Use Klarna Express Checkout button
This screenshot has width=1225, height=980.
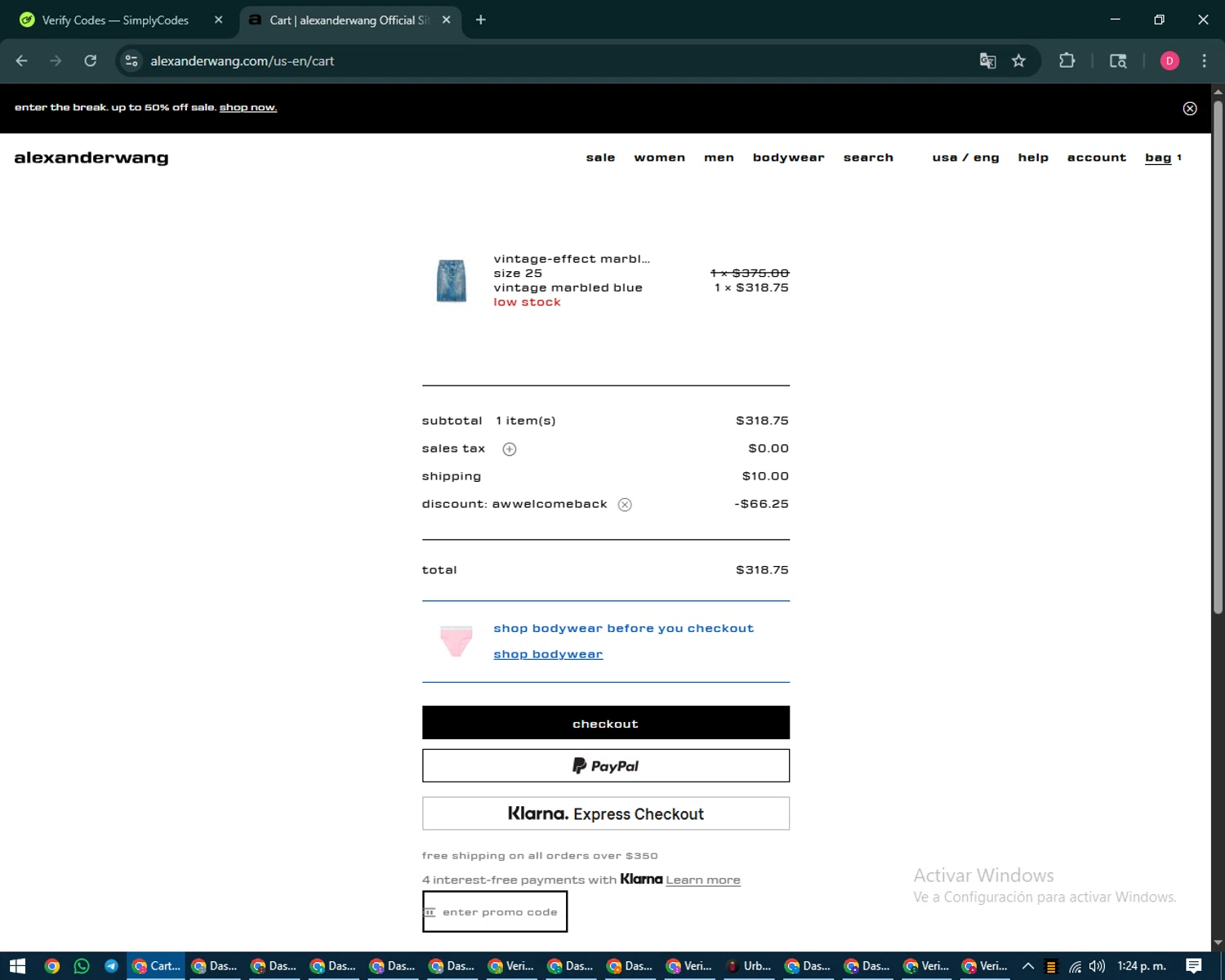(x=606, y=813)
